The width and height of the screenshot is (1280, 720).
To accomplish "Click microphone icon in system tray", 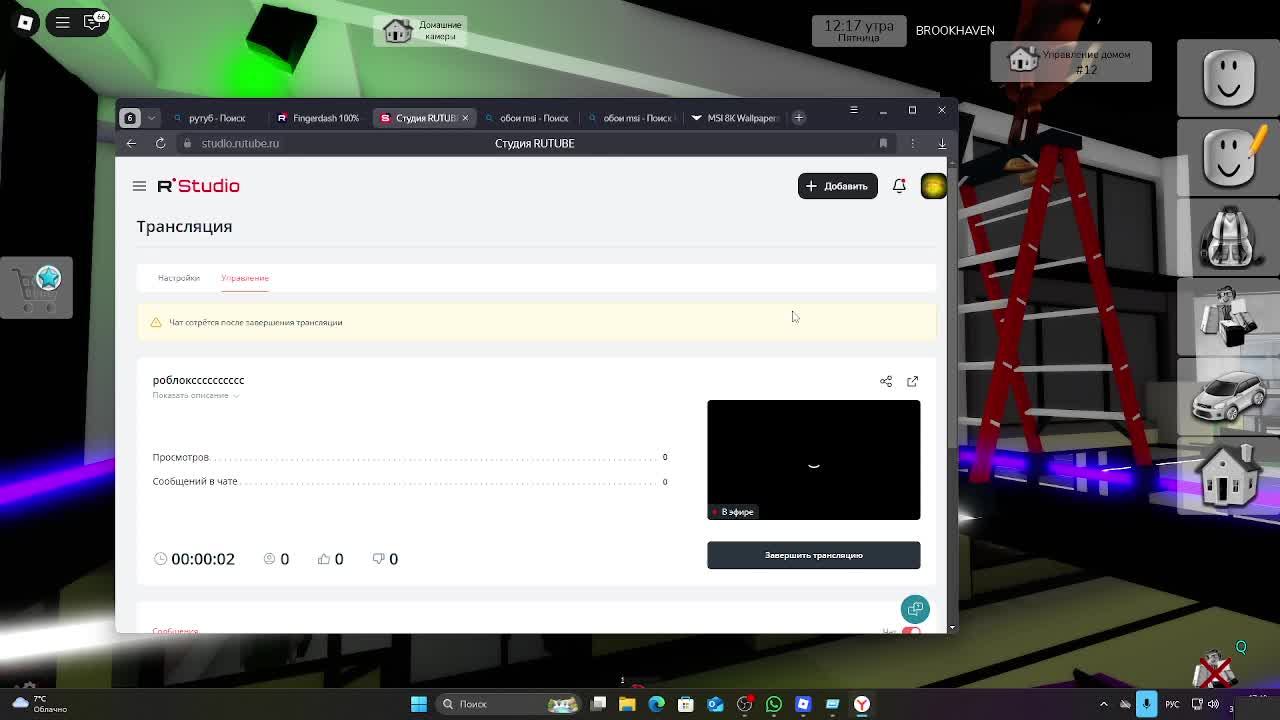I will [1146, 704].
